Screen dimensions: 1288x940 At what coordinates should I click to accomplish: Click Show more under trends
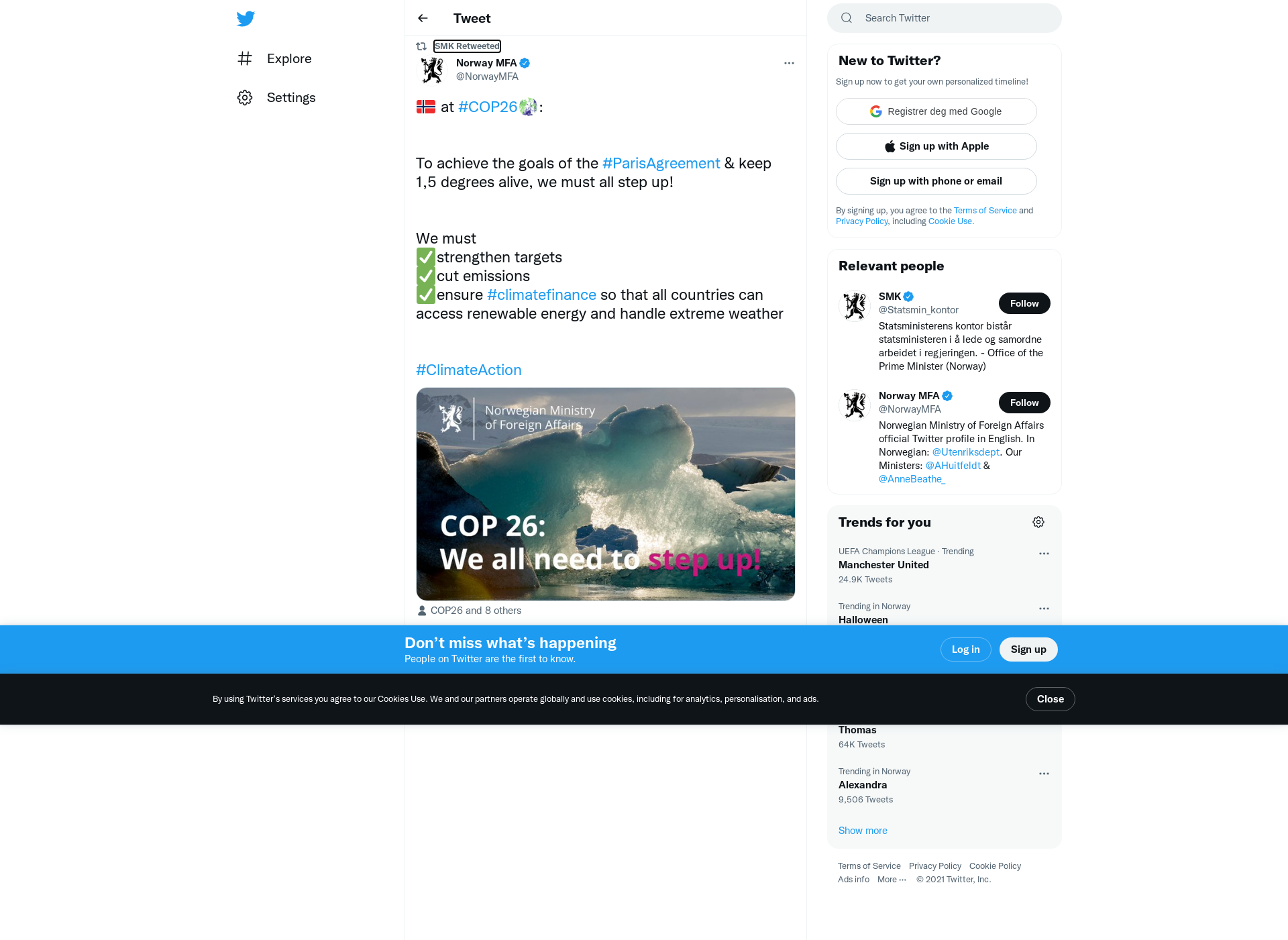pyautogui.click(x=863, y=831)
